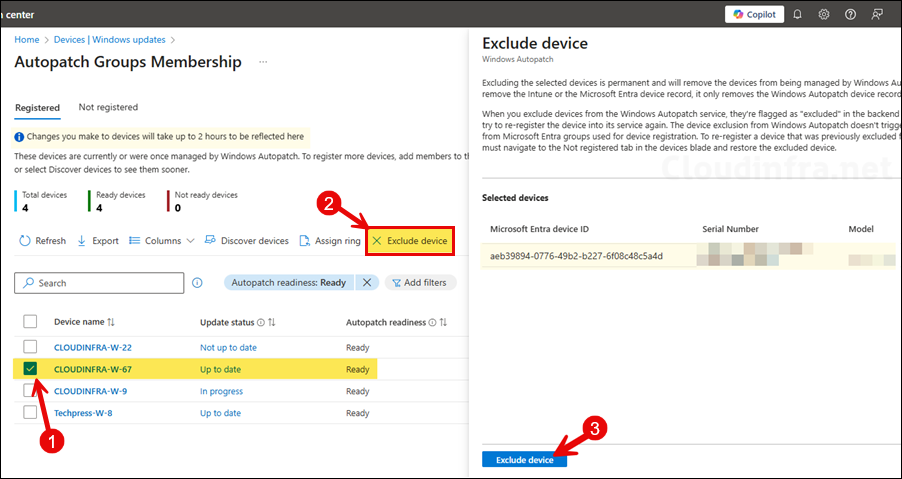Click Microsoft Entra device ID column header
The width and height of the screenshot is (902, 479).
(x=540, y=229)
